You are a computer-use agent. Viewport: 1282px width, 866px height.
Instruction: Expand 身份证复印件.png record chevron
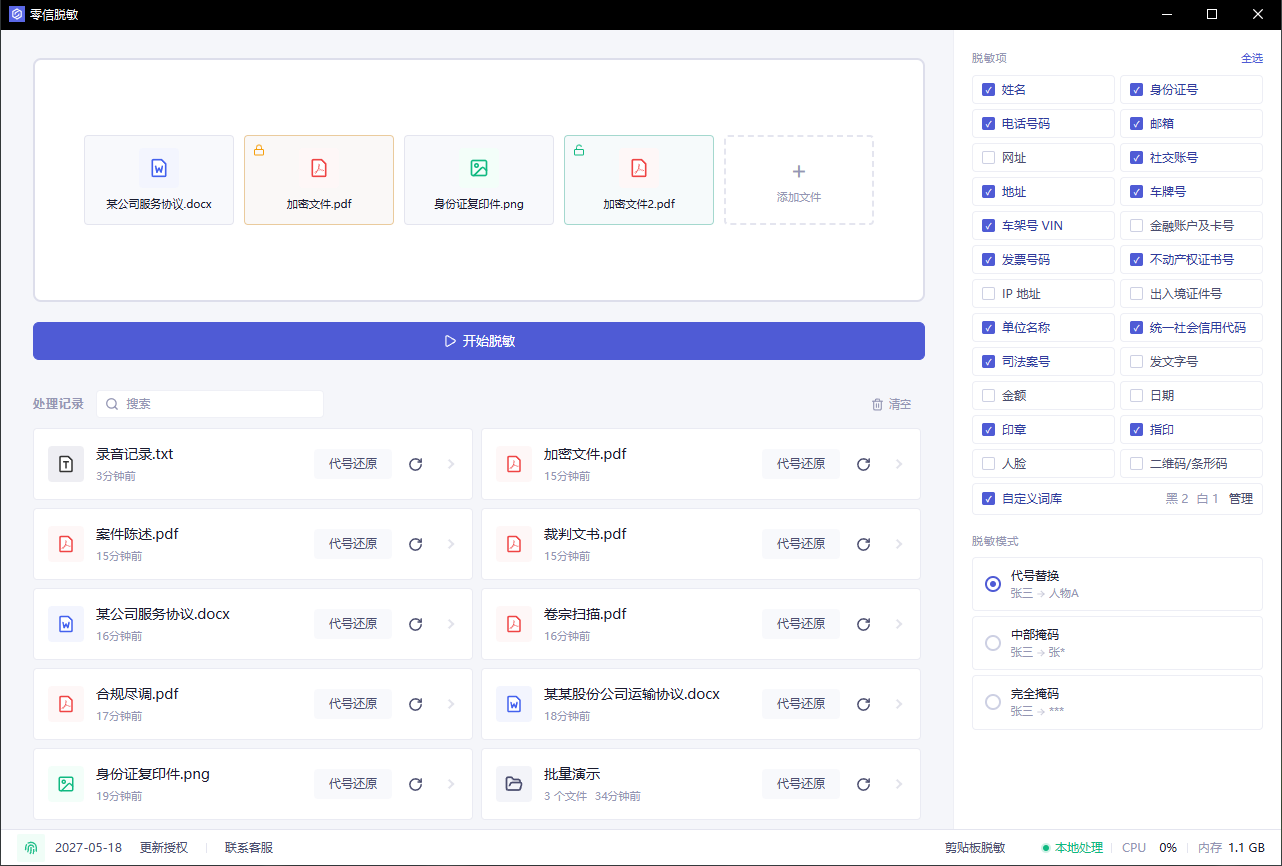(451, 784)
